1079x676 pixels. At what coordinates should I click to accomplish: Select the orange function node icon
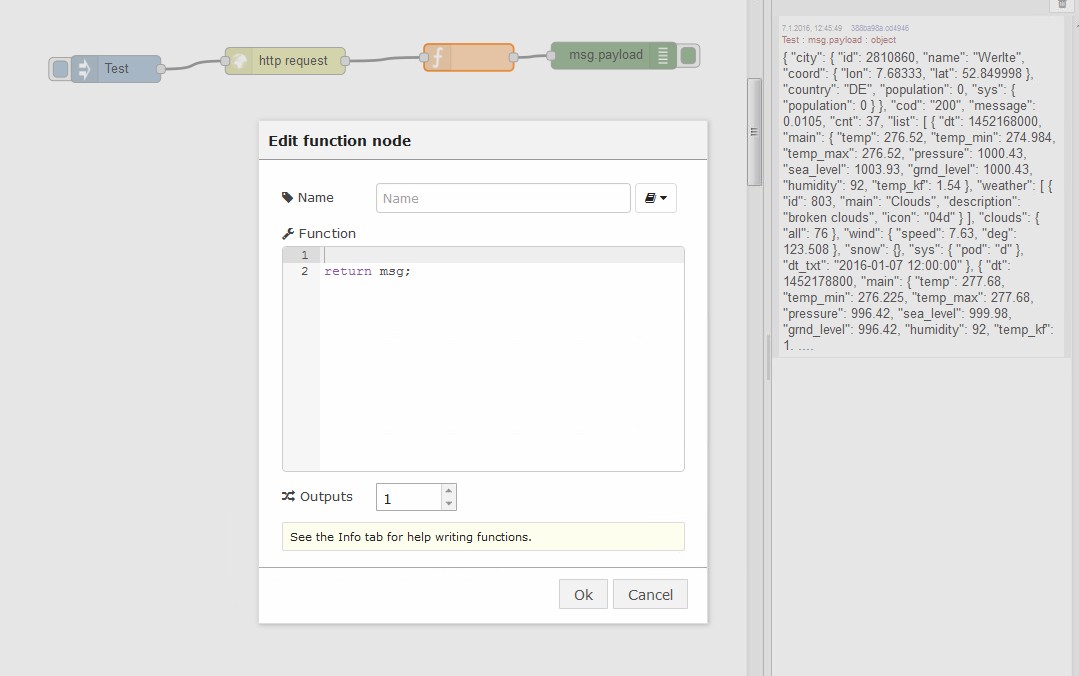(437, 58)
